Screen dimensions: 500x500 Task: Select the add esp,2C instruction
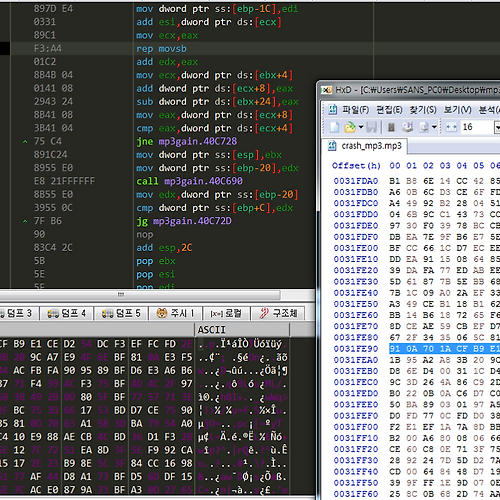point(164,248)
